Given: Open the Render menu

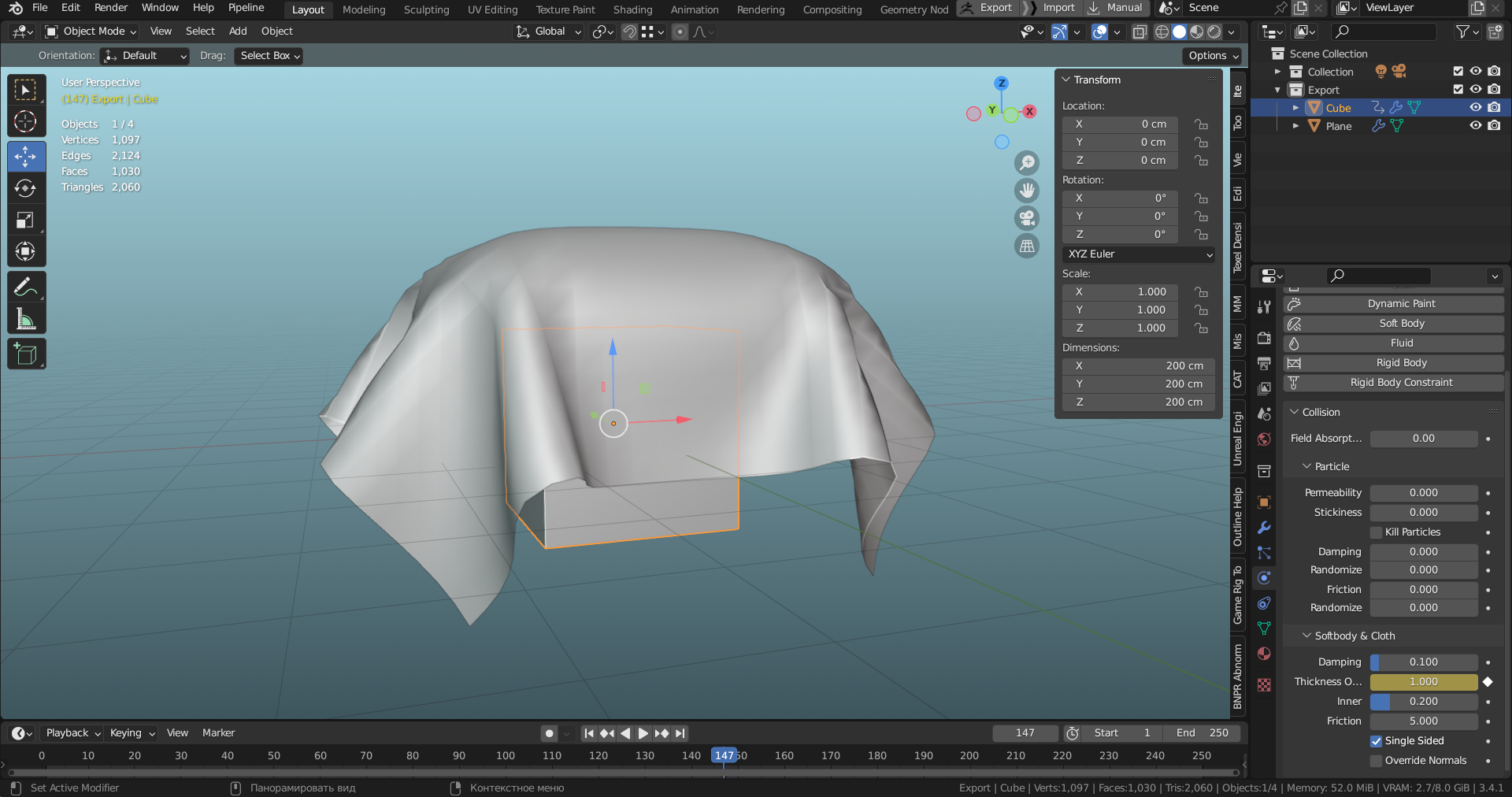Looking at the screenshot, I should click(111, 8).
